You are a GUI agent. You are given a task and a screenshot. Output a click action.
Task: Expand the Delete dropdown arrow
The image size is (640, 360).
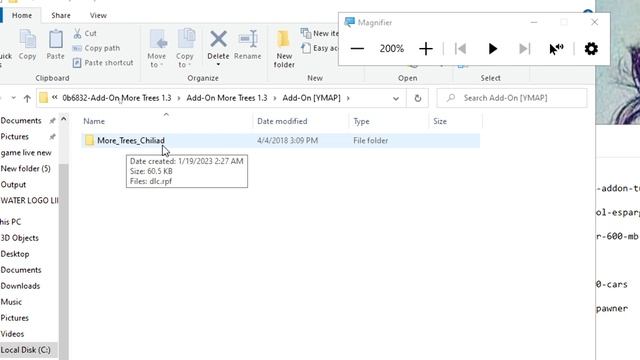coord(218,64)
